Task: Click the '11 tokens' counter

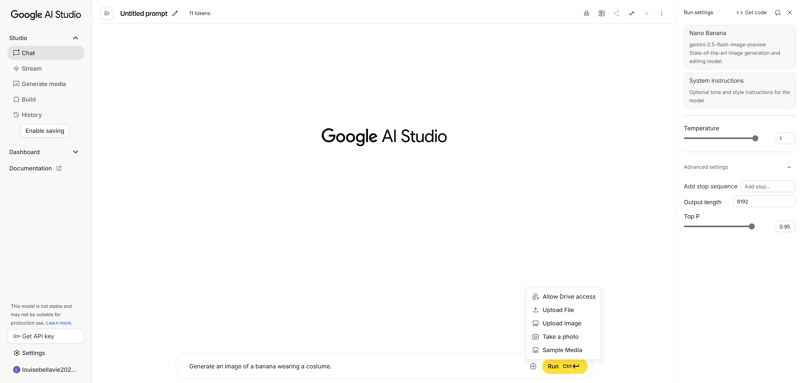Action: coord(199,13)
